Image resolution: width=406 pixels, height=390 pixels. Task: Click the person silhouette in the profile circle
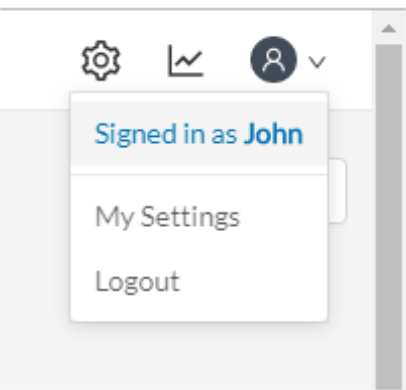[274, 60]
